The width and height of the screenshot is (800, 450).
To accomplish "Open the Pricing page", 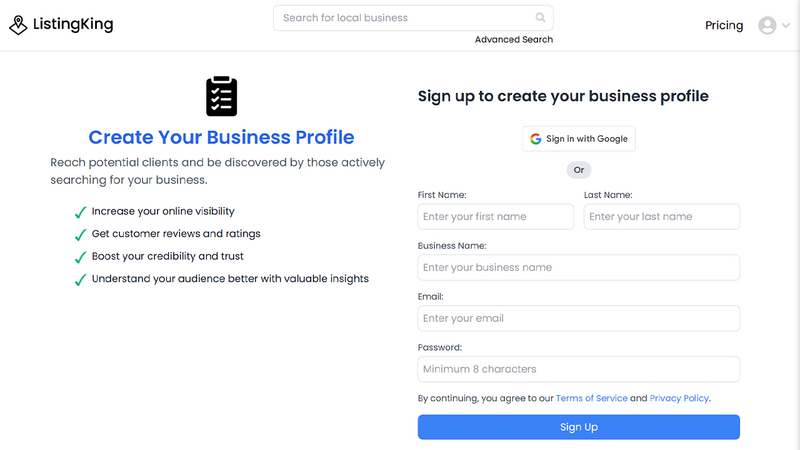I will (x=723, y=26).
